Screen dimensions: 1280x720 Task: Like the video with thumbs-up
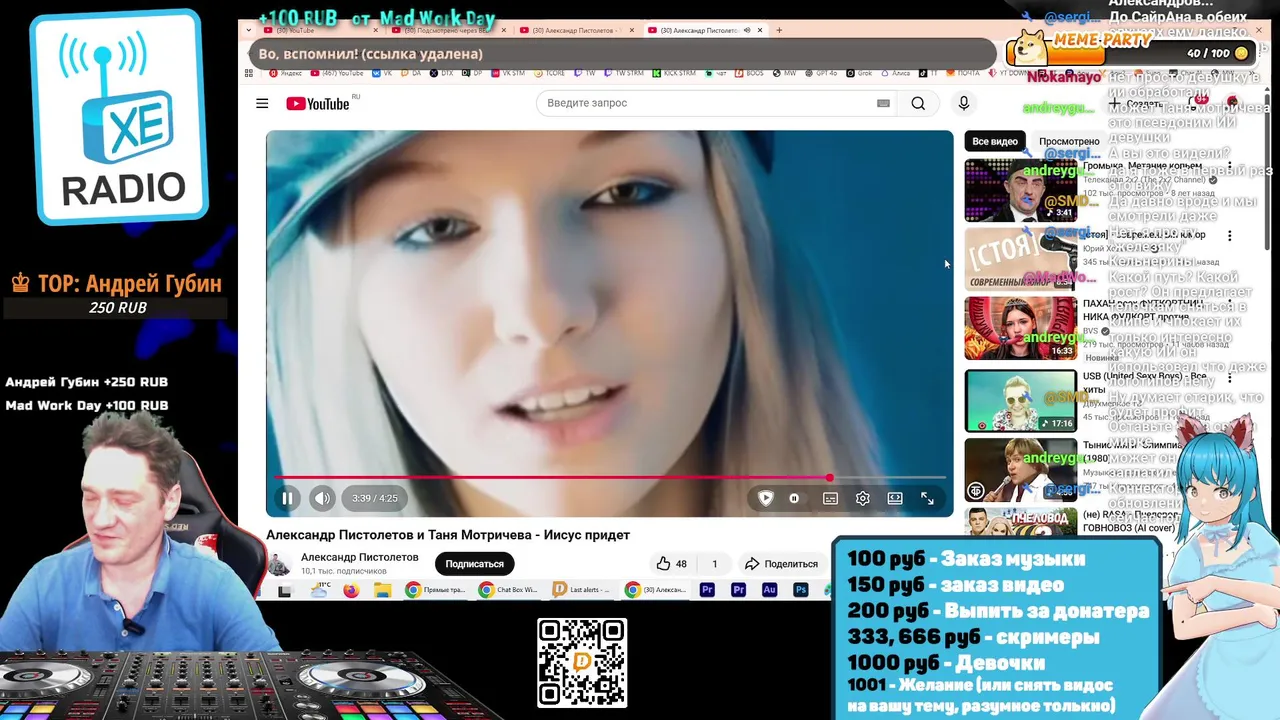[x=672, y=564]
